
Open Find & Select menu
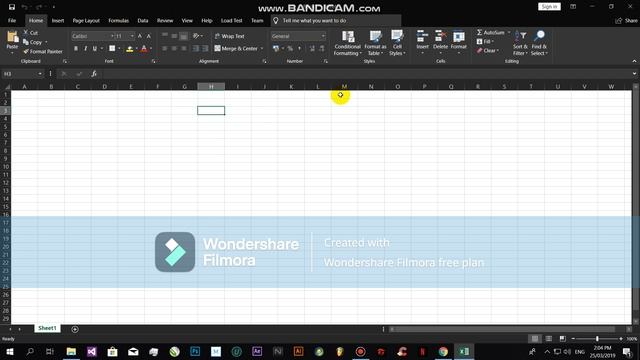pyautogui.click(x=539, y=43)
